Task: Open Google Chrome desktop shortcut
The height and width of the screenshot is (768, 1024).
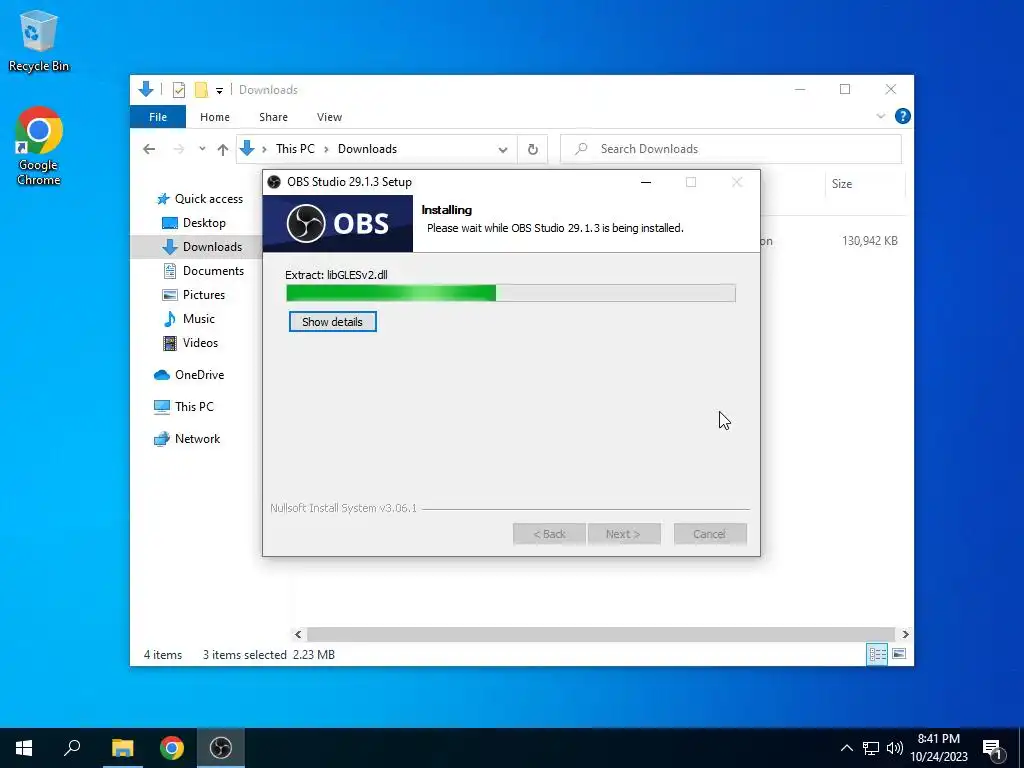Action: click(39, 146)
